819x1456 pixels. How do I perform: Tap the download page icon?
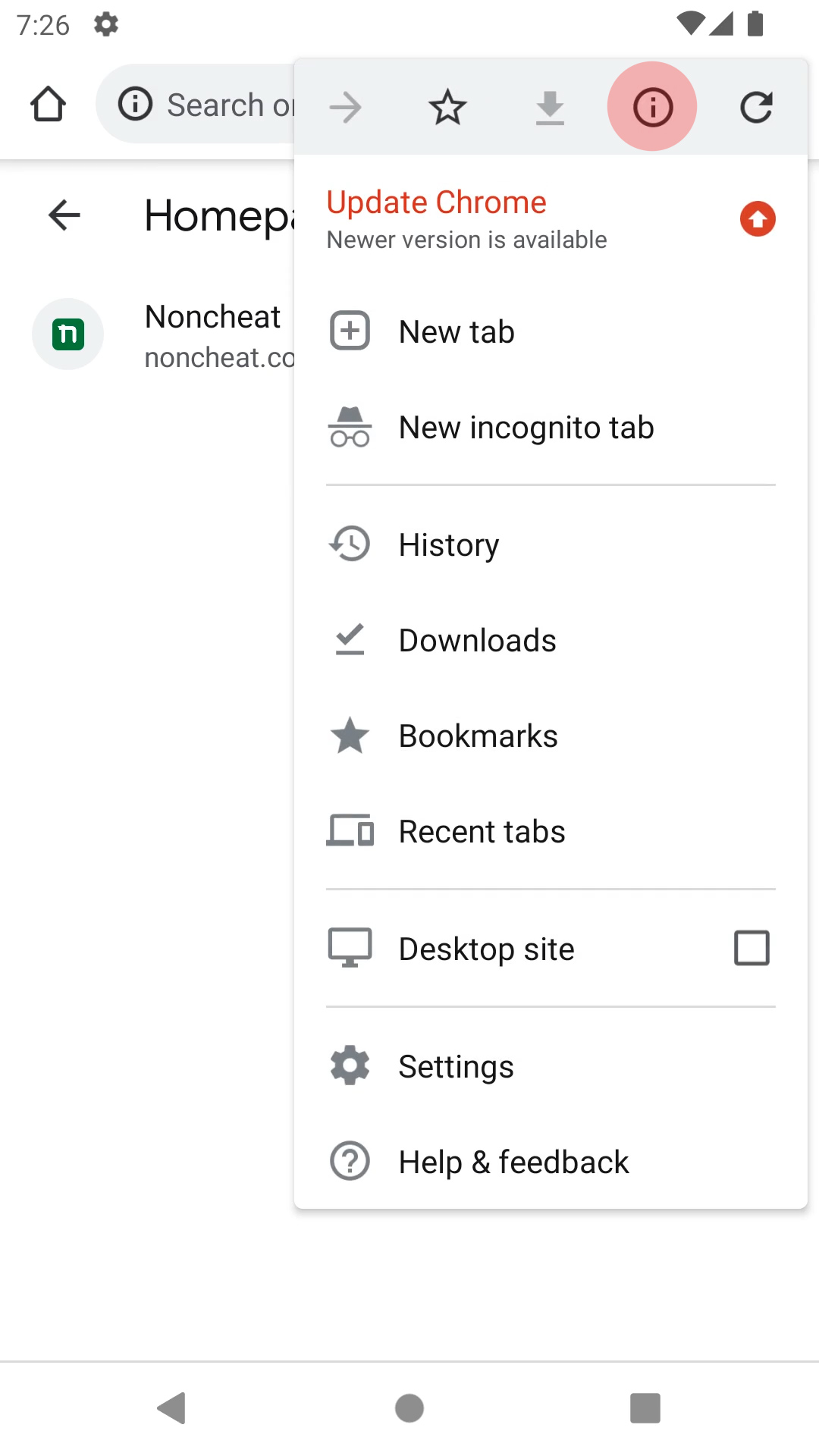tap(550, 107)
